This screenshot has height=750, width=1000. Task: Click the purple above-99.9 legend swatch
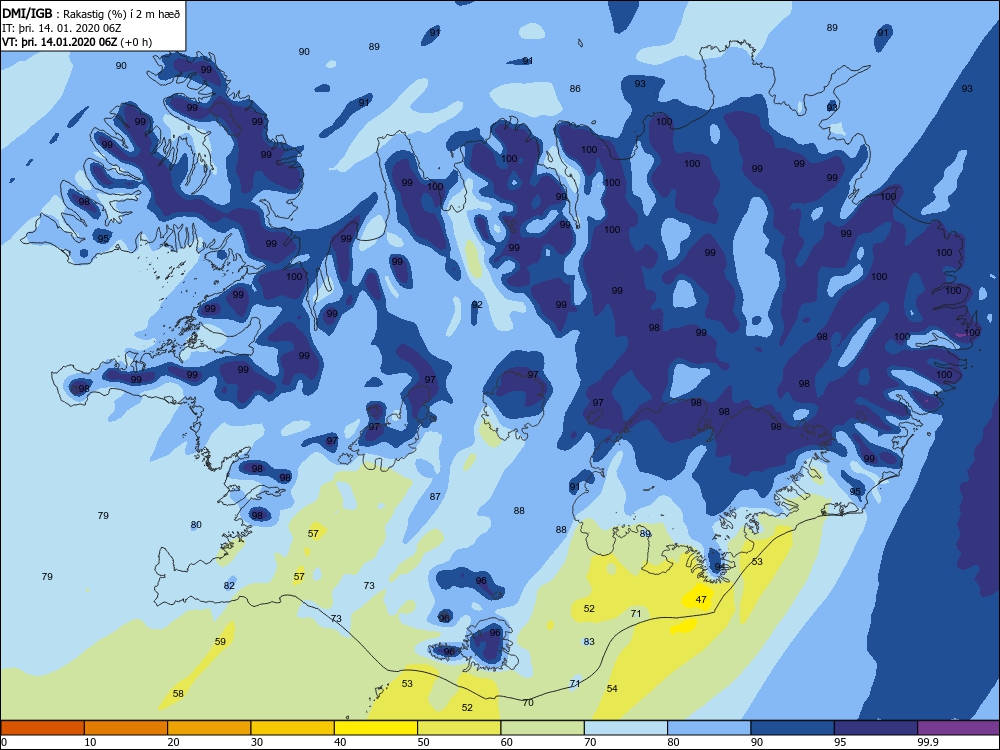click(x=959, y=728)
